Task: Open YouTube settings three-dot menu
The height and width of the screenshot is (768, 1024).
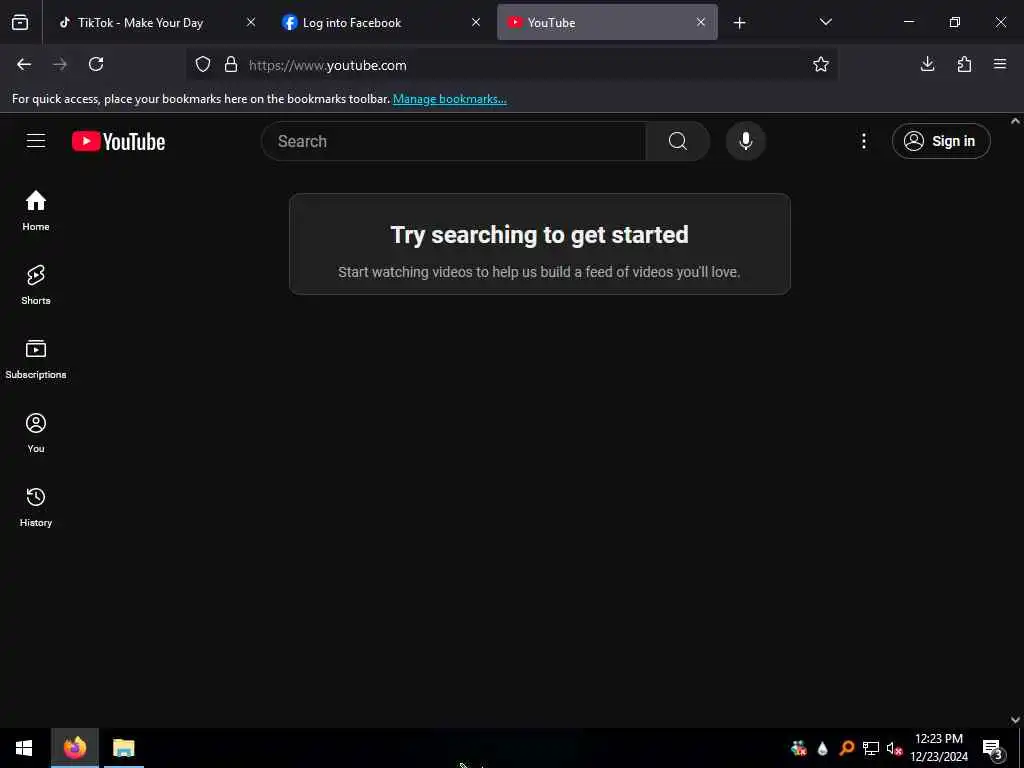Action: [863, 141]
